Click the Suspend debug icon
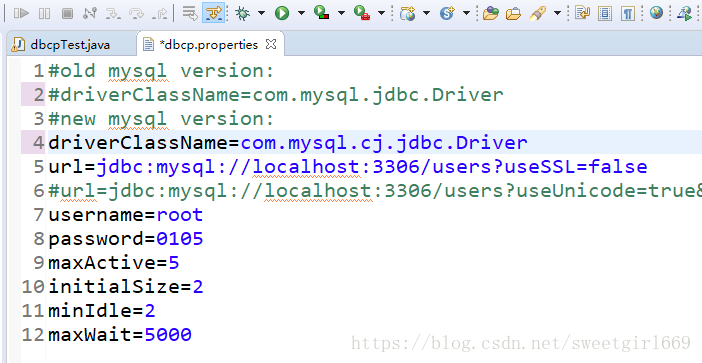 coord(44,13)
